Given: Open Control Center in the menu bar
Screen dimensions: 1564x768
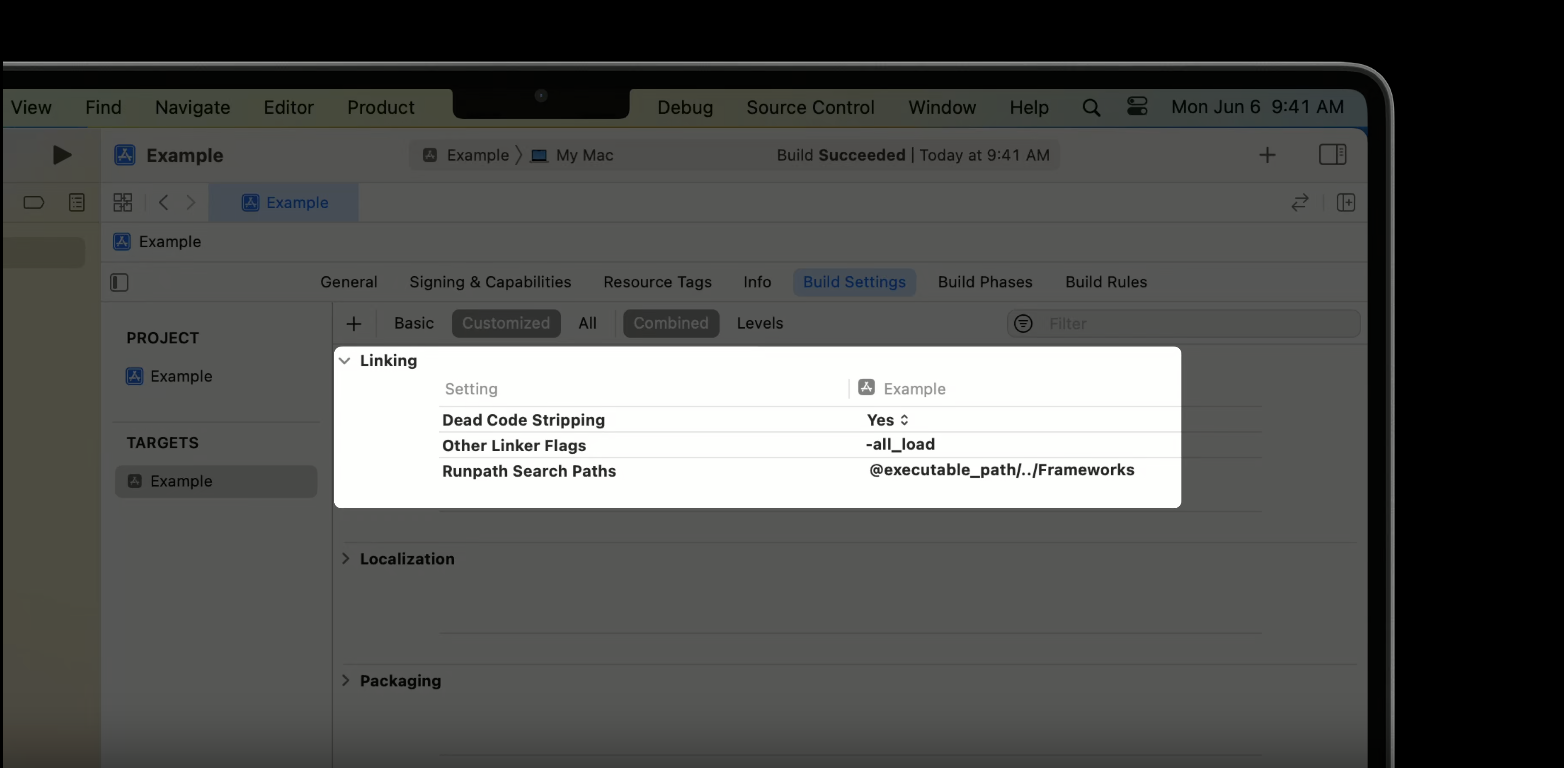Looking at the screenshot, I should click(1137, 106).
